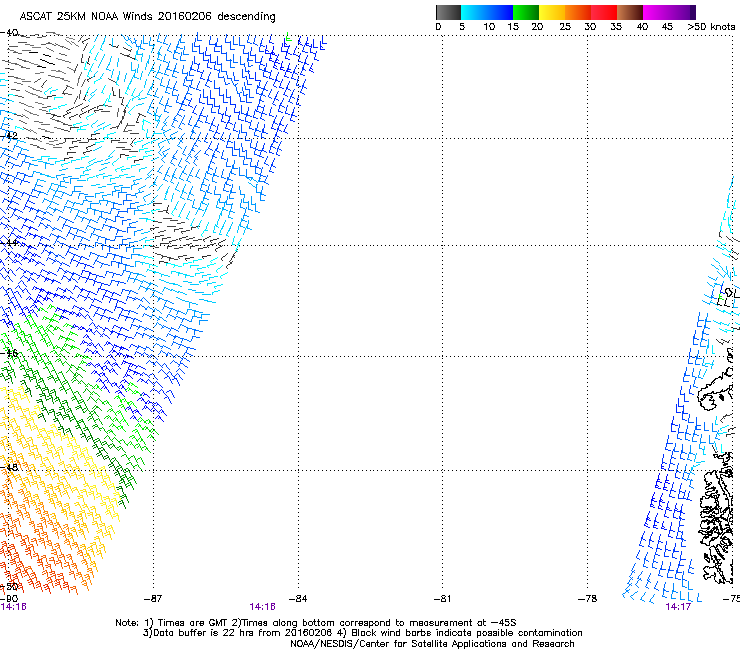Click the '14:16' time label below the -90 label
Viewport: 740px width, 650px height.
(x=13, y=607)
